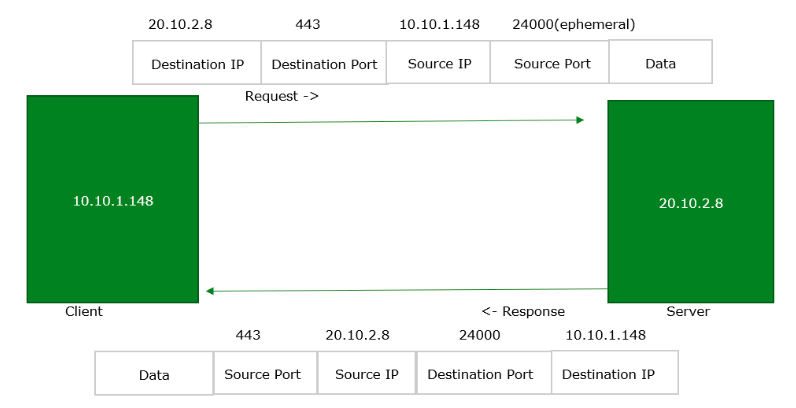Click the response arrow's head near the client
Viewport: 796px width, 408px height.
tap(211, 291)
